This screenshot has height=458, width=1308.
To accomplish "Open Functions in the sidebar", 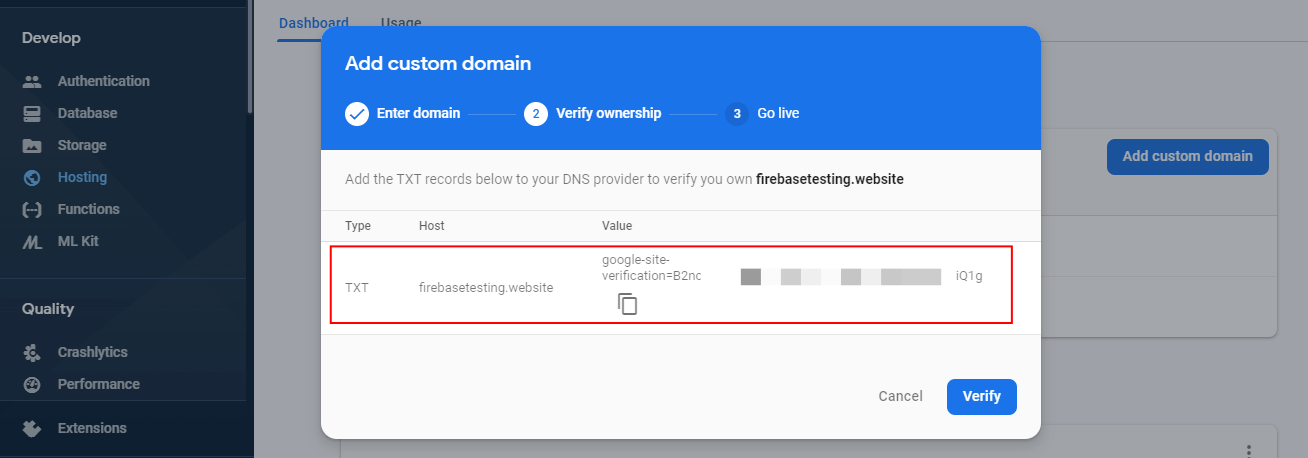I will click(x=89, y=209).
